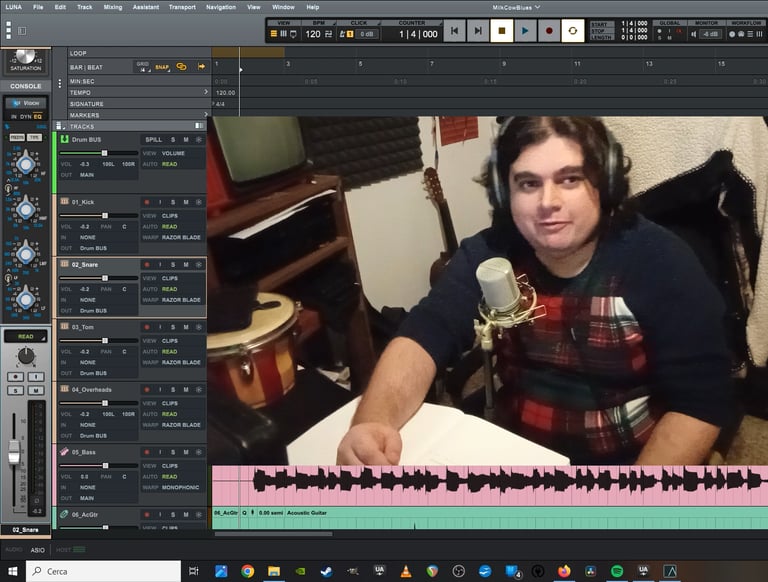Click the tempo sync icon beside 120 BPM
Image resolution: width=768 pixels, height=582 pixels.
tap(329, 34)
